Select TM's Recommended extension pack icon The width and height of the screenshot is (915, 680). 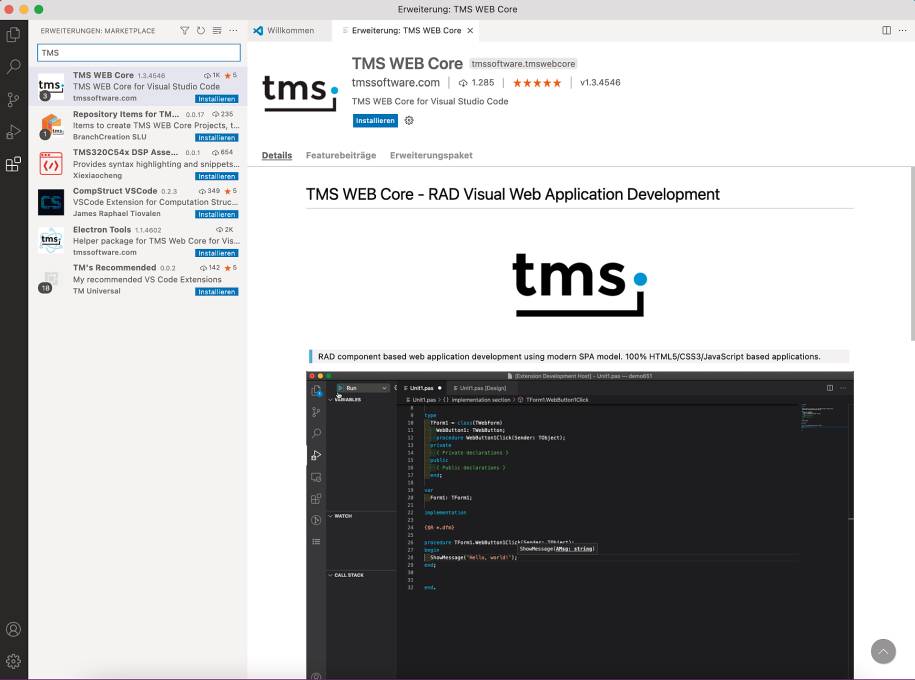(x=51, y=280)
